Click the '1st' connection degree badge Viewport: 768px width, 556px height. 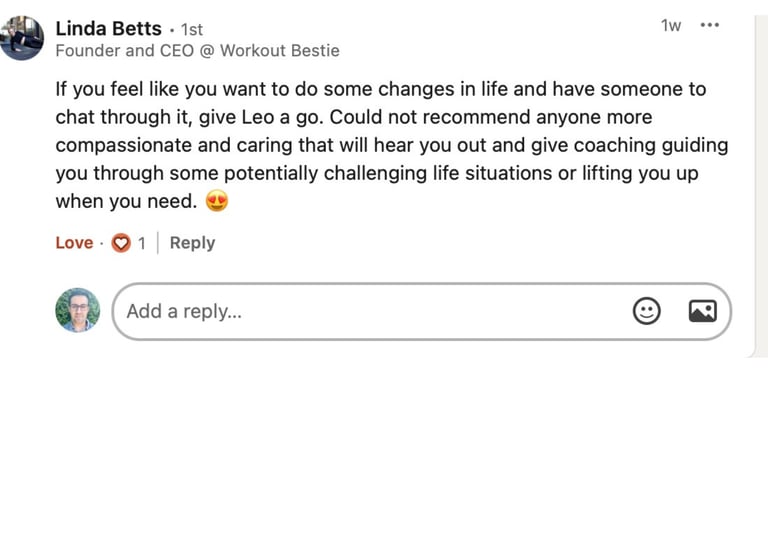191,30
